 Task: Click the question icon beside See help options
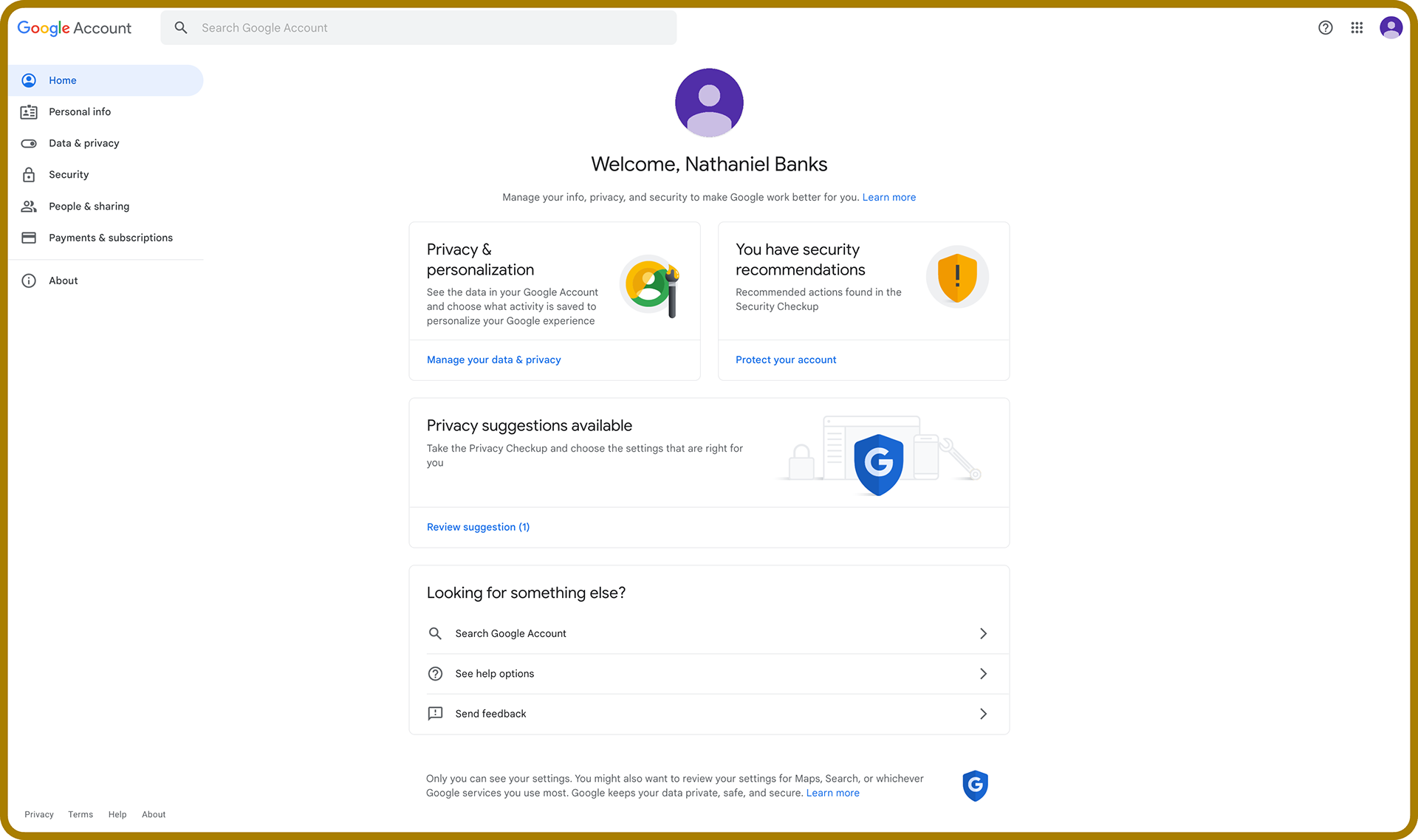pyautogui.click(x=435, y=674)
